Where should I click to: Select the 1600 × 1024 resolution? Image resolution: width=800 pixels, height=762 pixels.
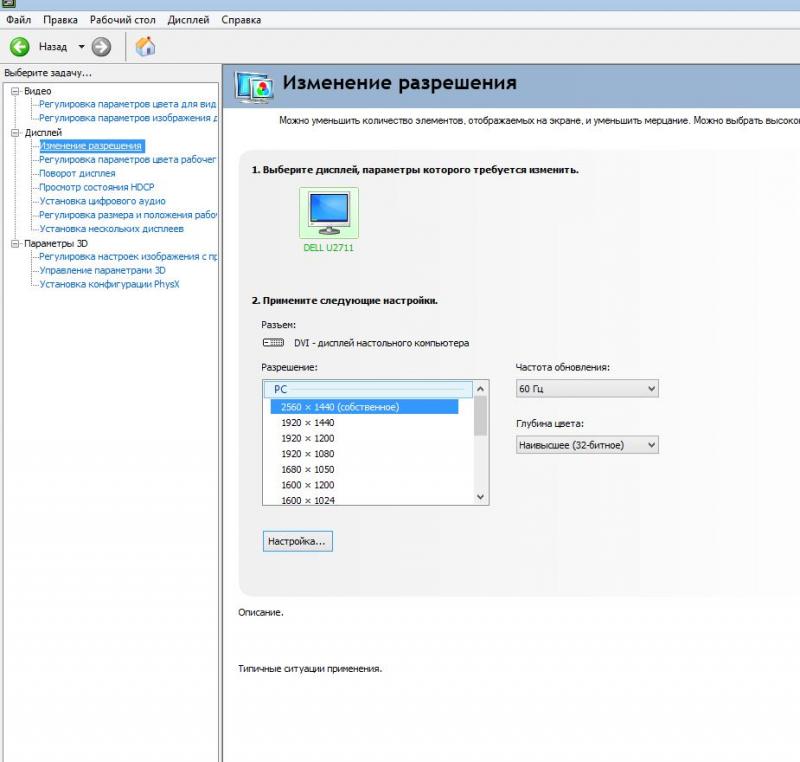tap(308, 500)
